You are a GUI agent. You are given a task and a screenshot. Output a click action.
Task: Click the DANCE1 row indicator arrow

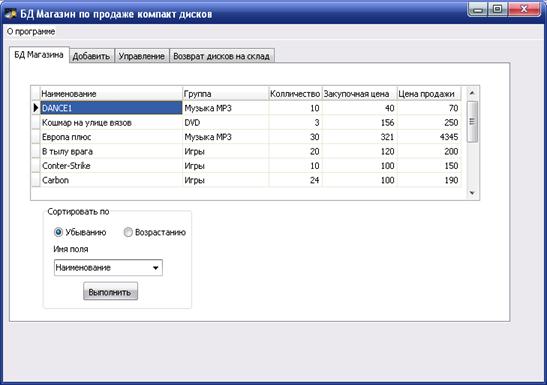(x=36, y=108)
